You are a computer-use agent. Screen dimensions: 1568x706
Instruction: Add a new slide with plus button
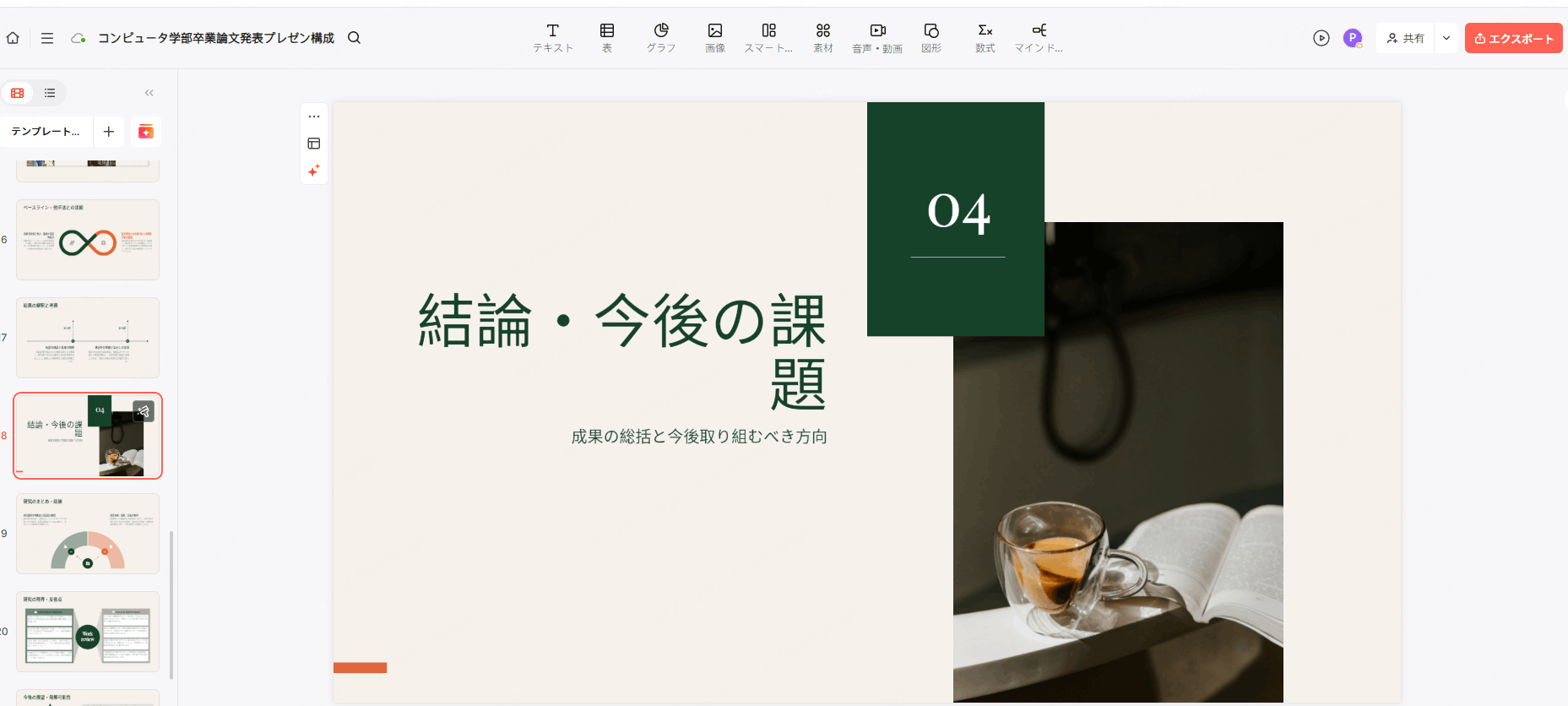point(108,132)
